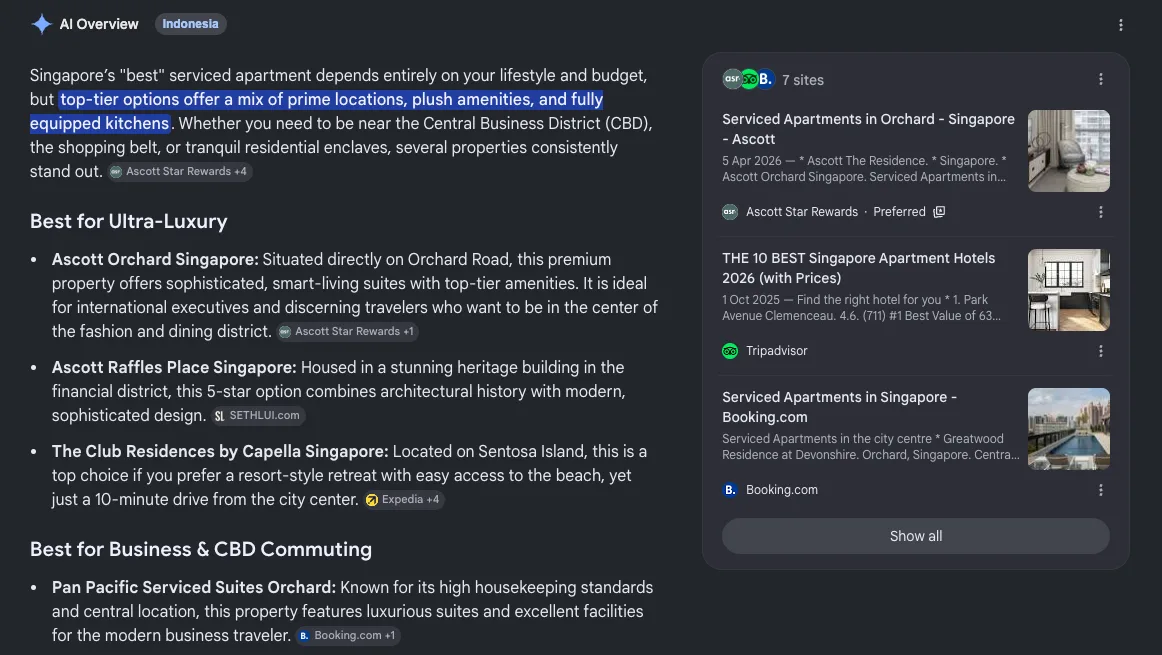Click the Best for Ultra-Luxury heading

(128, 222)
